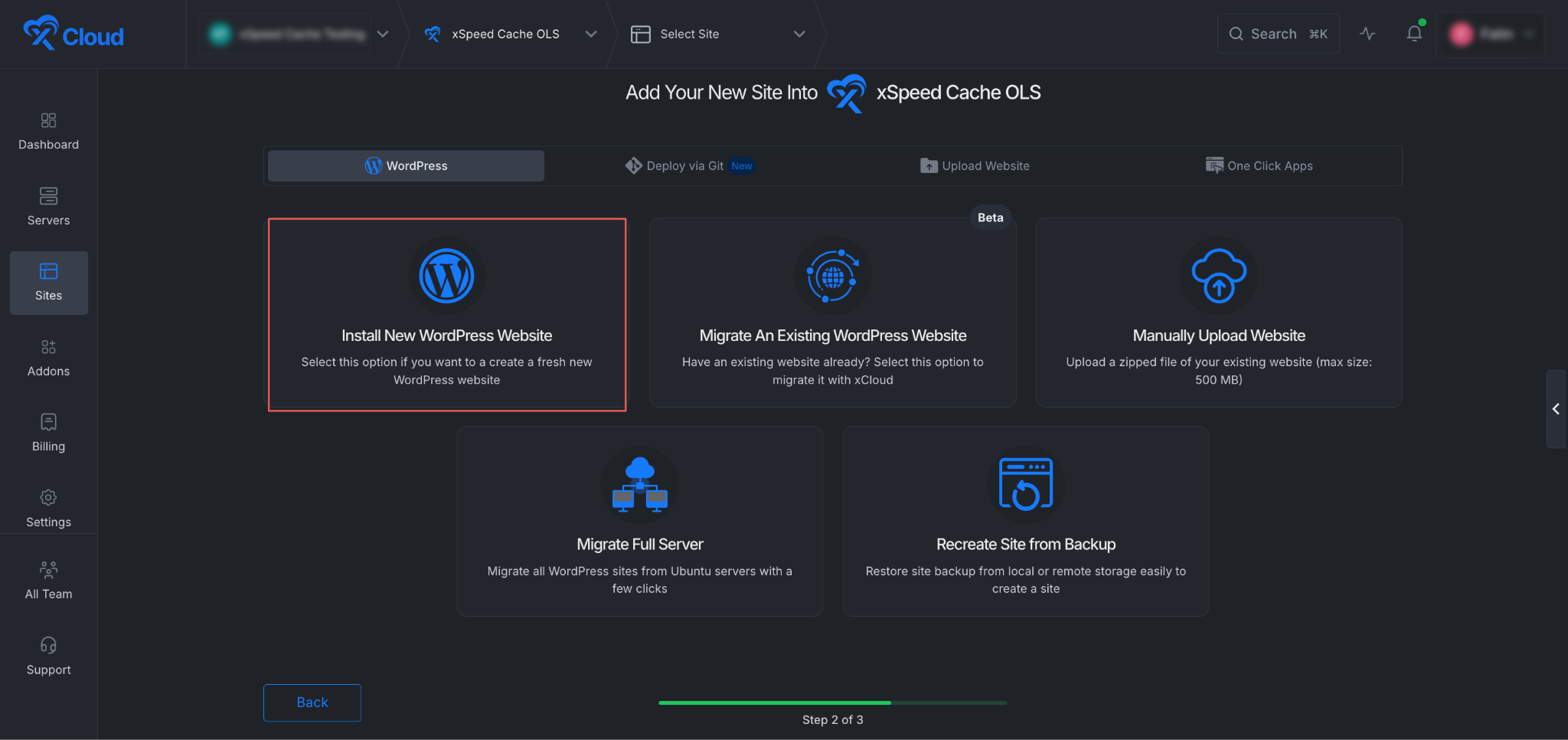Click the Beta badge on migrate card
1568x740 pixels.
pos(990,218)
